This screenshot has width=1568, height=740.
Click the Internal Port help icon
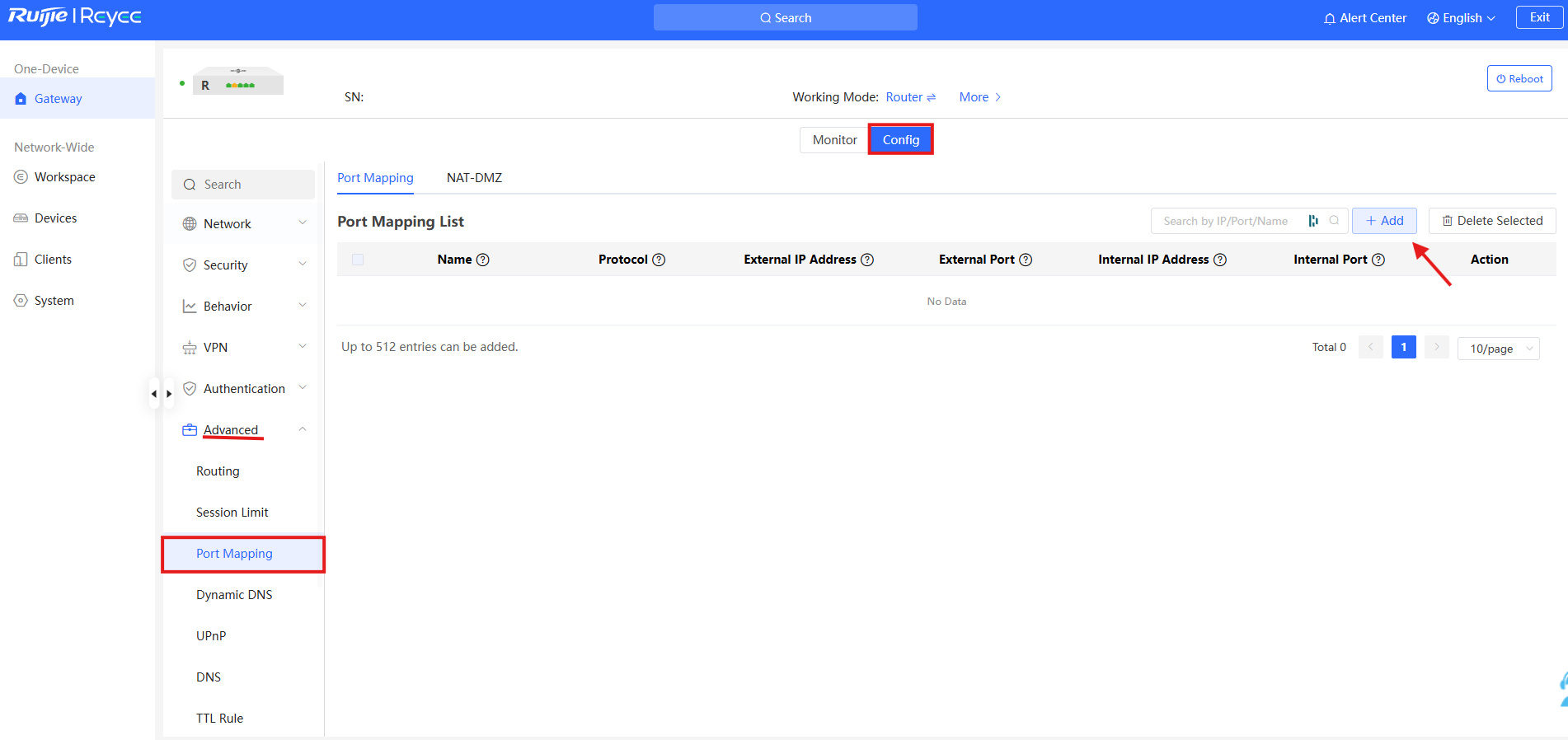click(x=1378, y=260)
